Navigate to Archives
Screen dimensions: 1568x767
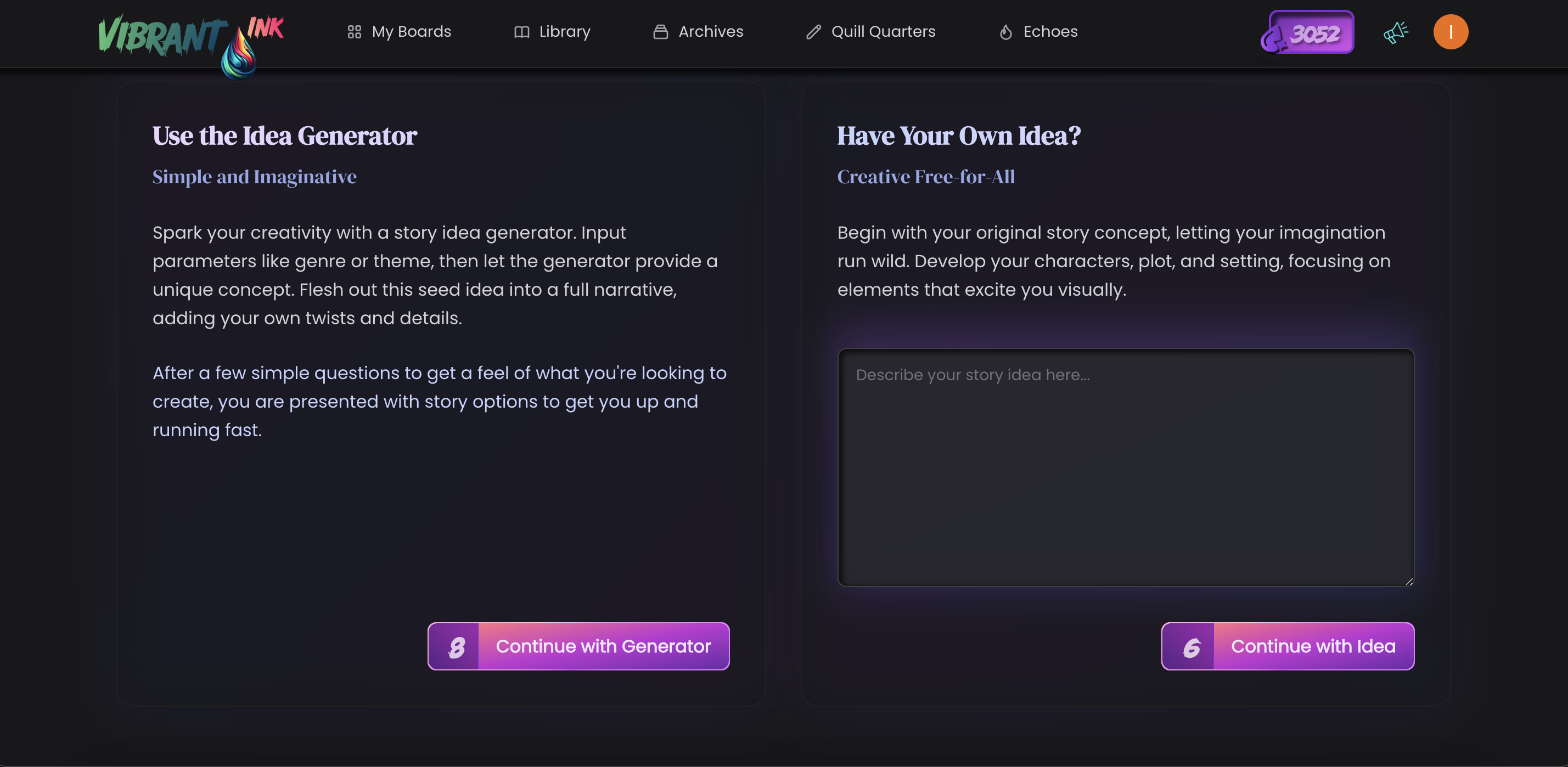pos(710,32)
